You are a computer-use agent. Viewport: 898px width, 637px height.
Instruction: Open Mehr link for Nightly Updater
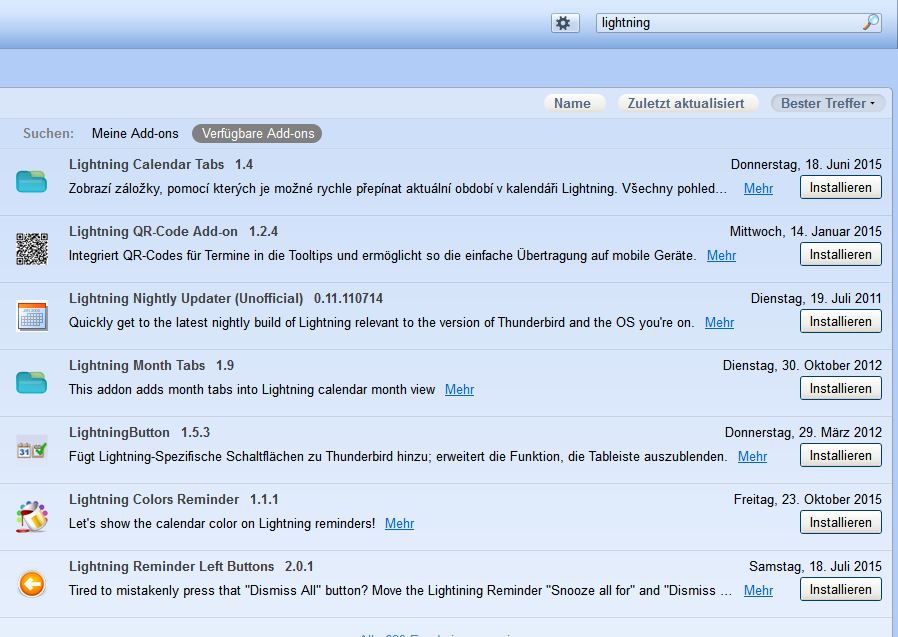coord(719,323)
